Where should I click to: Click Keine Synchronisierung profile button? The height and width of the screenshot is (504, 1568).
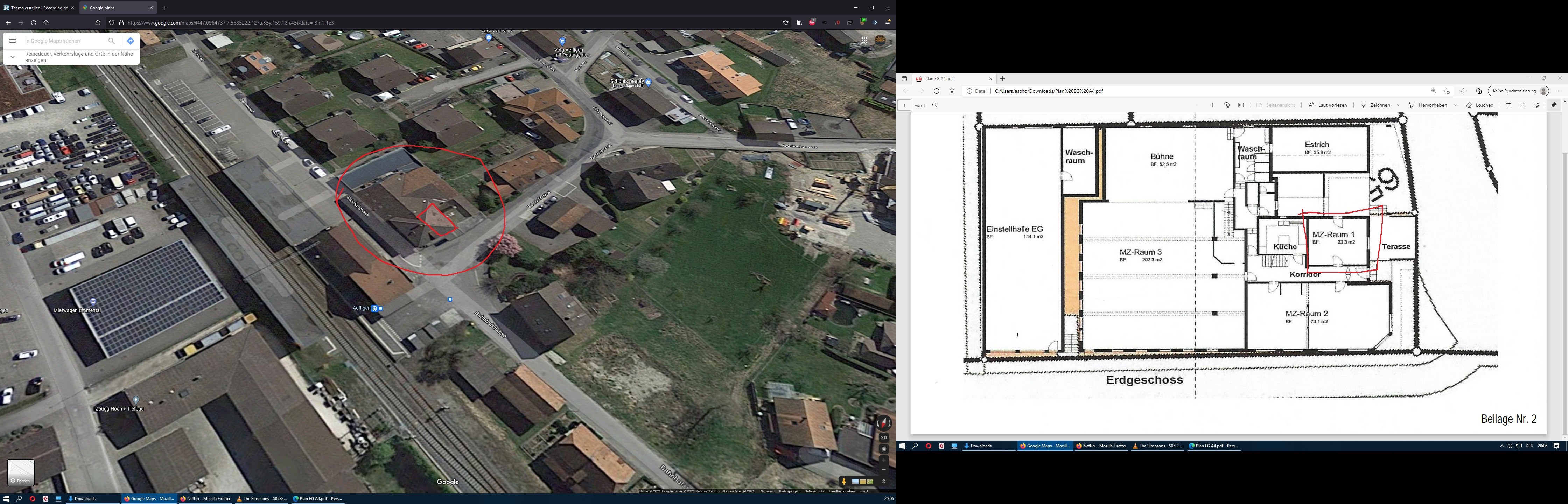tap(1518, 91)
